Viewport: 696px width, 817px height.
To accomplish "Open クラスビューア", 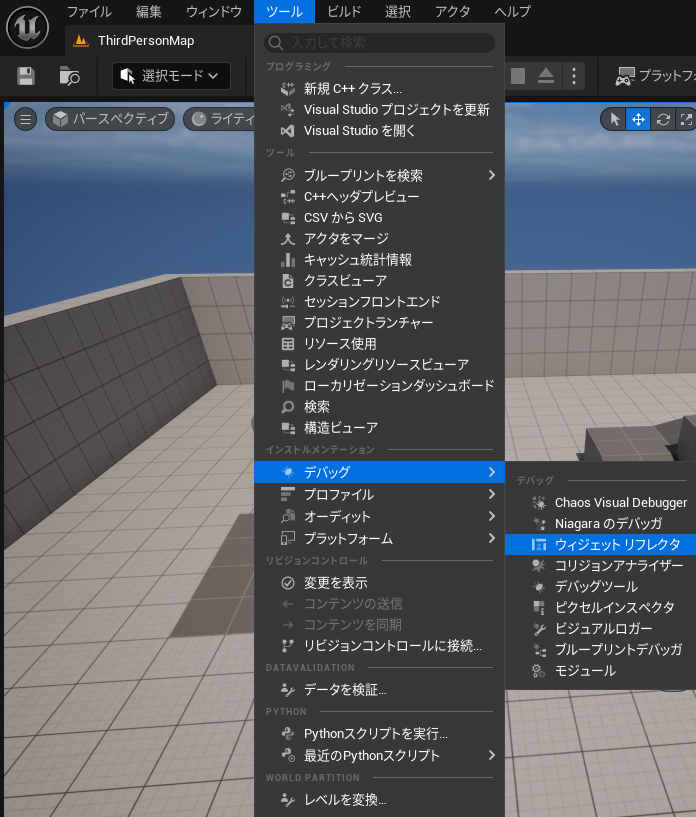I will [x=379, y=280].
